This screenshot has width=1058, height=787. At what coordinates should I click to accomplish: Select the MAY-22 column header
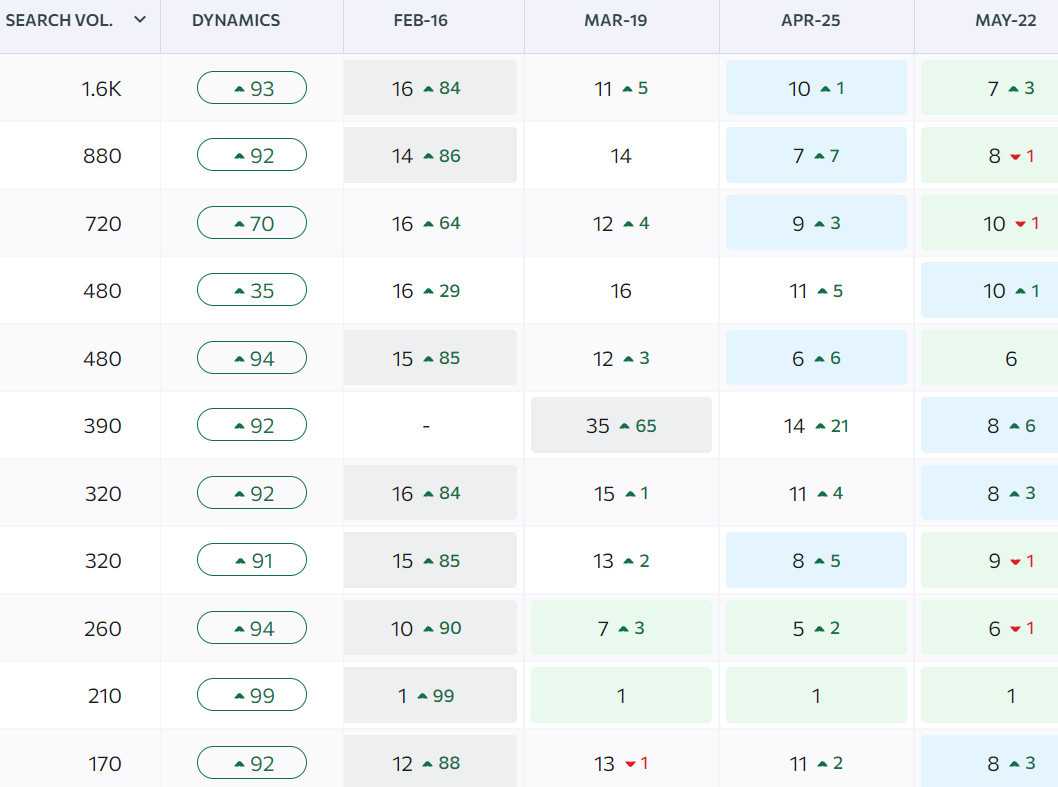click(1005, 20)
